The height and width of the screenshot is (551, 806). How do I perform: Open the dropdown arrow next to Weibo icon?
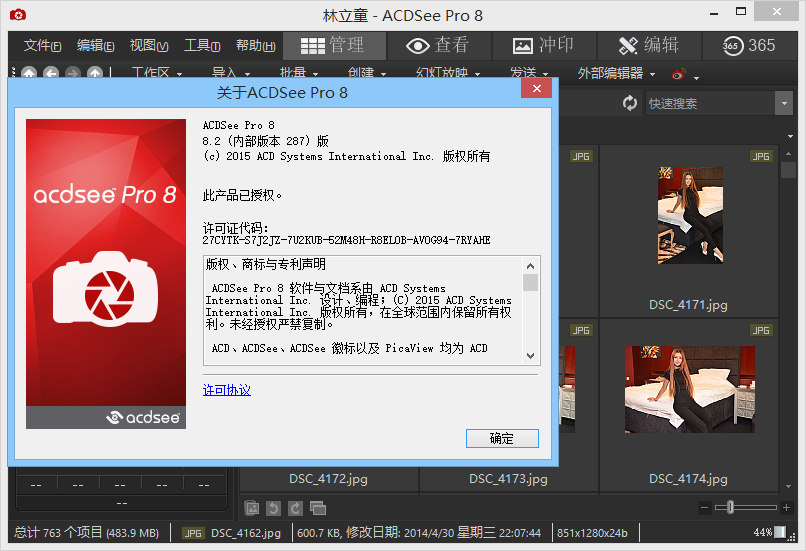pos(696,78)
